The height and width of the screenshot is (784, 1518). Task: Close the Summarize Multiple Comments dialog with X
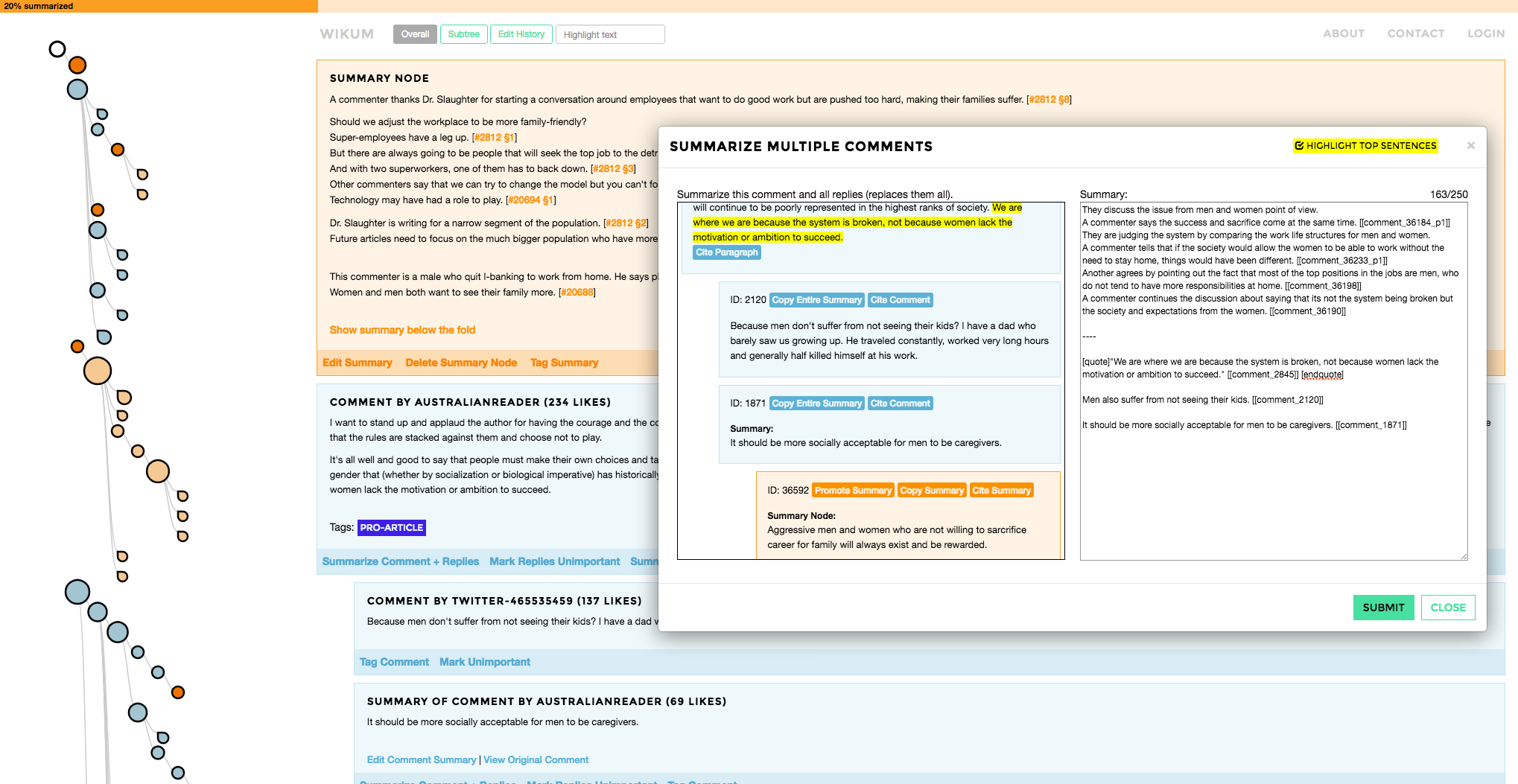pyautogui.click(x=1470, y=146)
